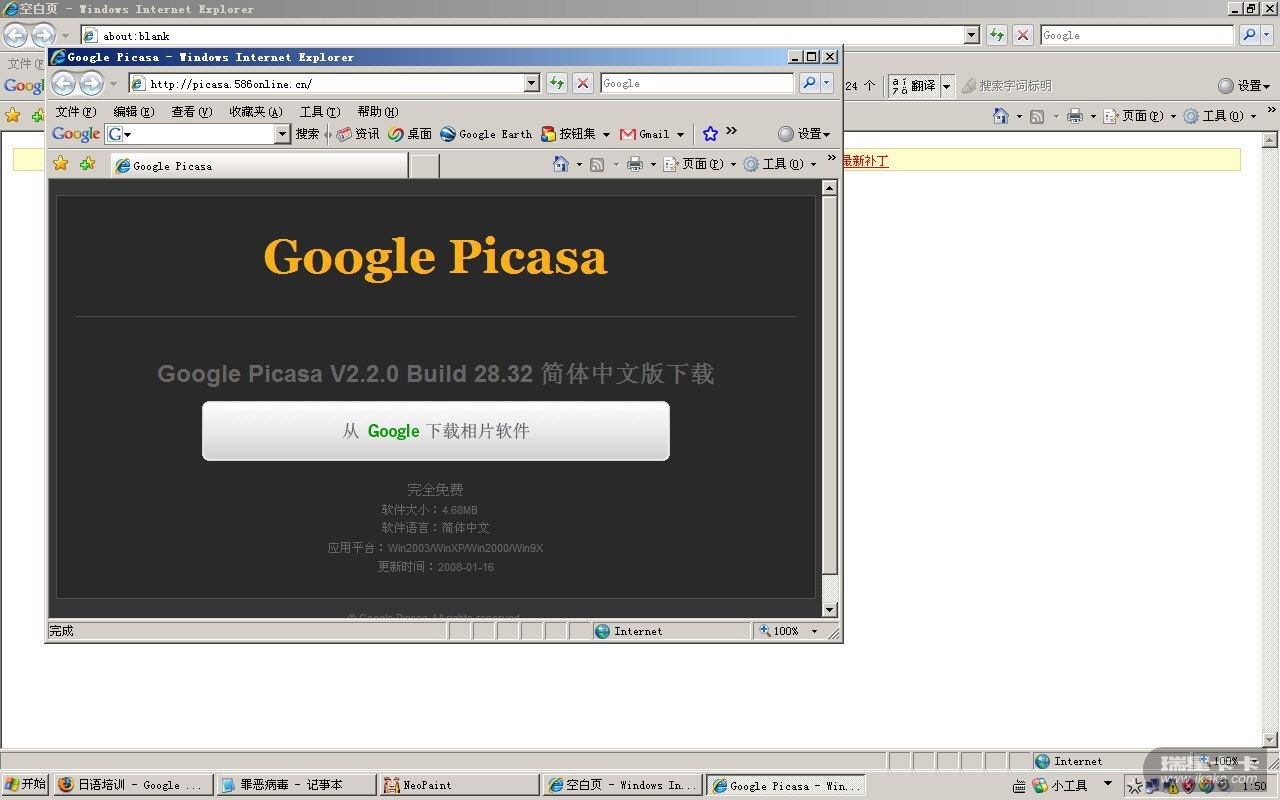This screenshot has width=1280, height=800.
Task: Click the Print icon in Picasa window
Action: coord(634,164)
